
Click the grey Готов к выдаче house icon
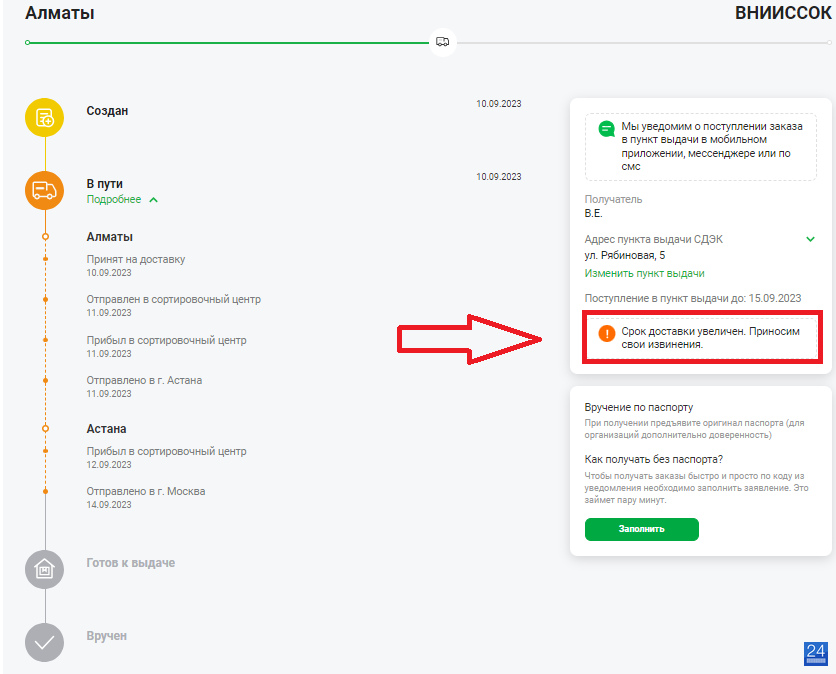coord(44,569)
